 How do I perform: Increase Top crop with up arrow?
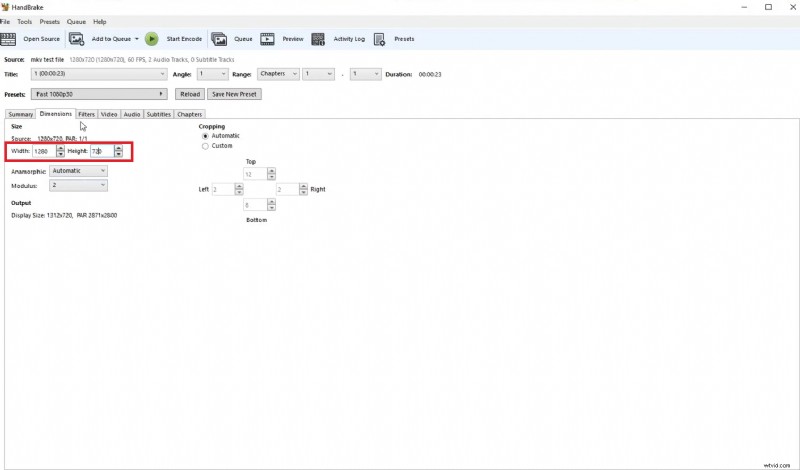click(271, 171)
